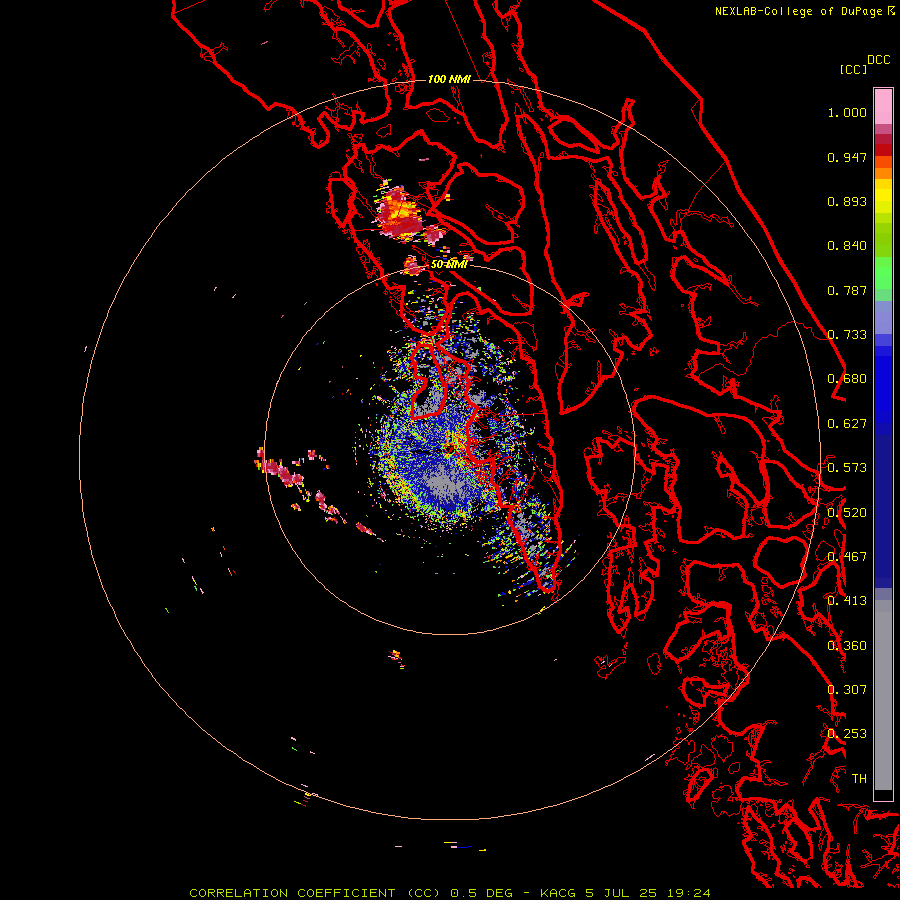Click the radar site marker at ring center
The width and height of the screenshot is (900, 900).
(449, 449)
